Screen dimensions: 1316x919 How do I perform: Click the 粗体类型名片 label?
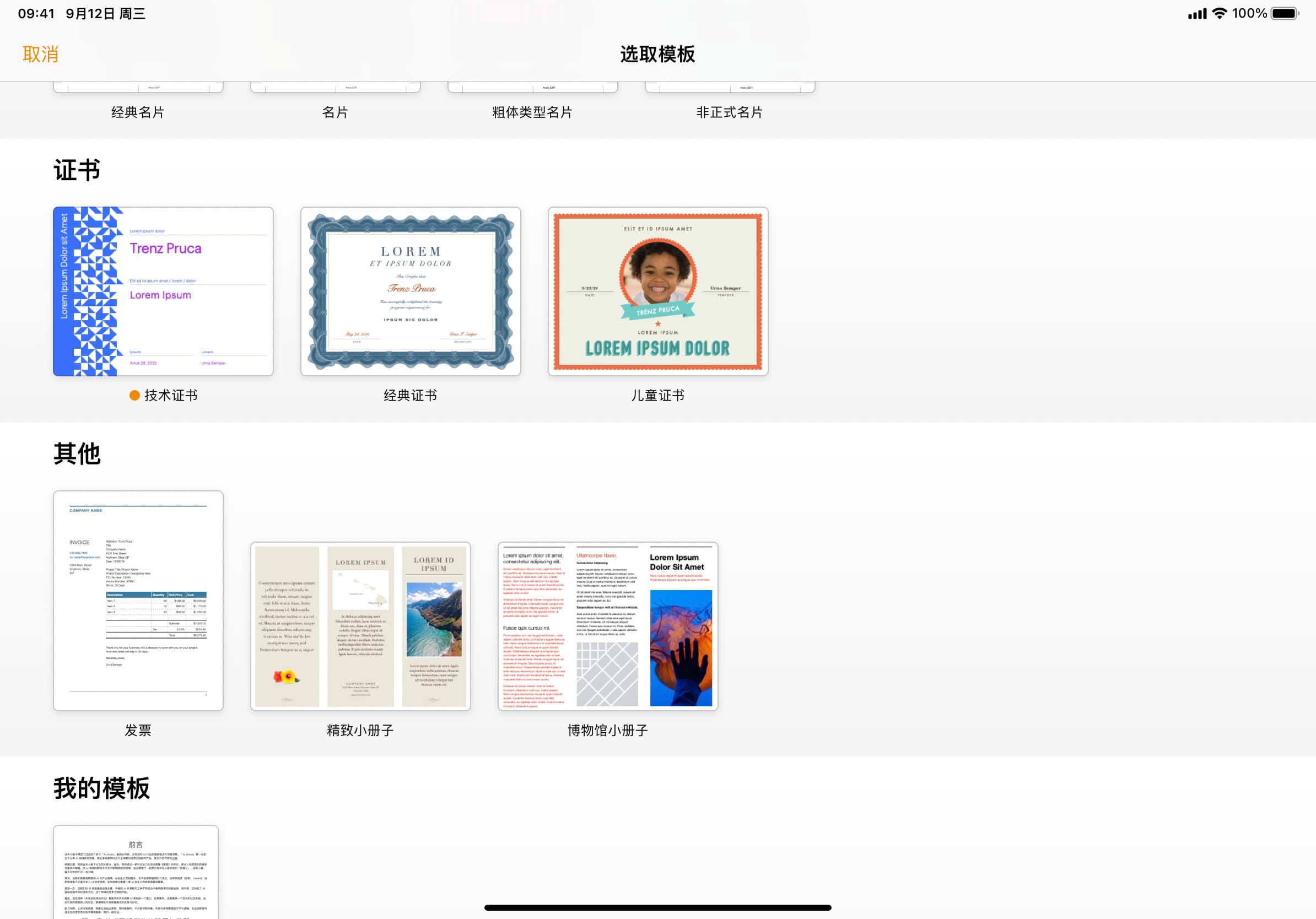(x=532, y=112)
